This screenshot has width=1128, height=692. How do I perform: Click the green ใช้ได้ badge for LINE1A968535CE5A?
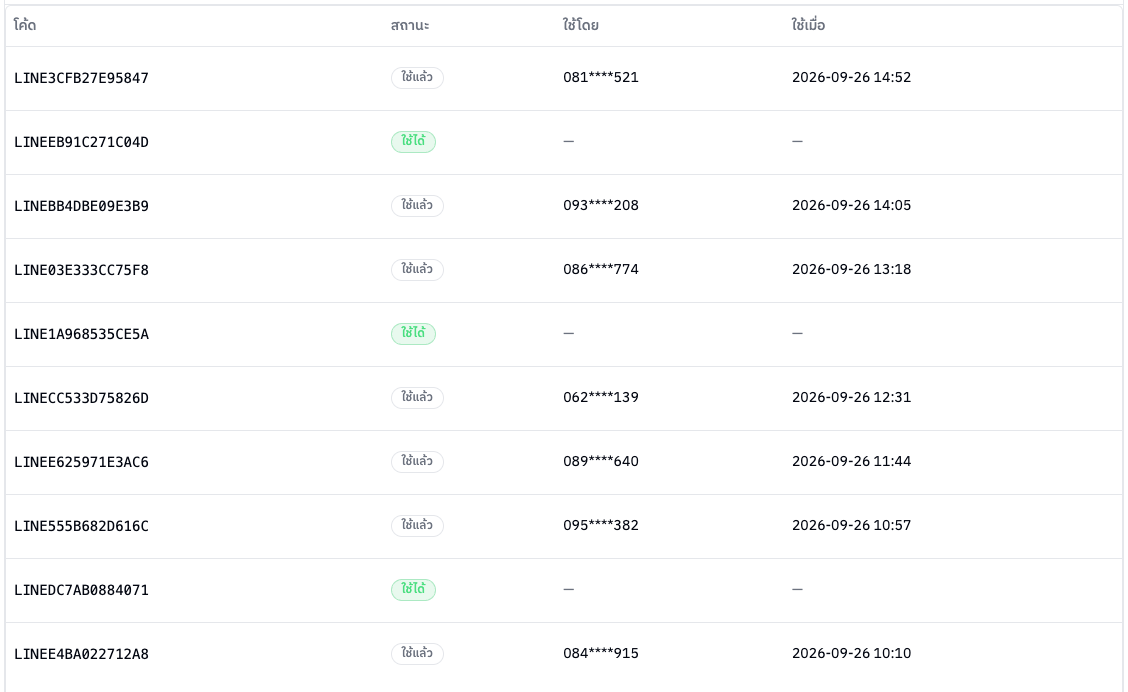(414, 334)
